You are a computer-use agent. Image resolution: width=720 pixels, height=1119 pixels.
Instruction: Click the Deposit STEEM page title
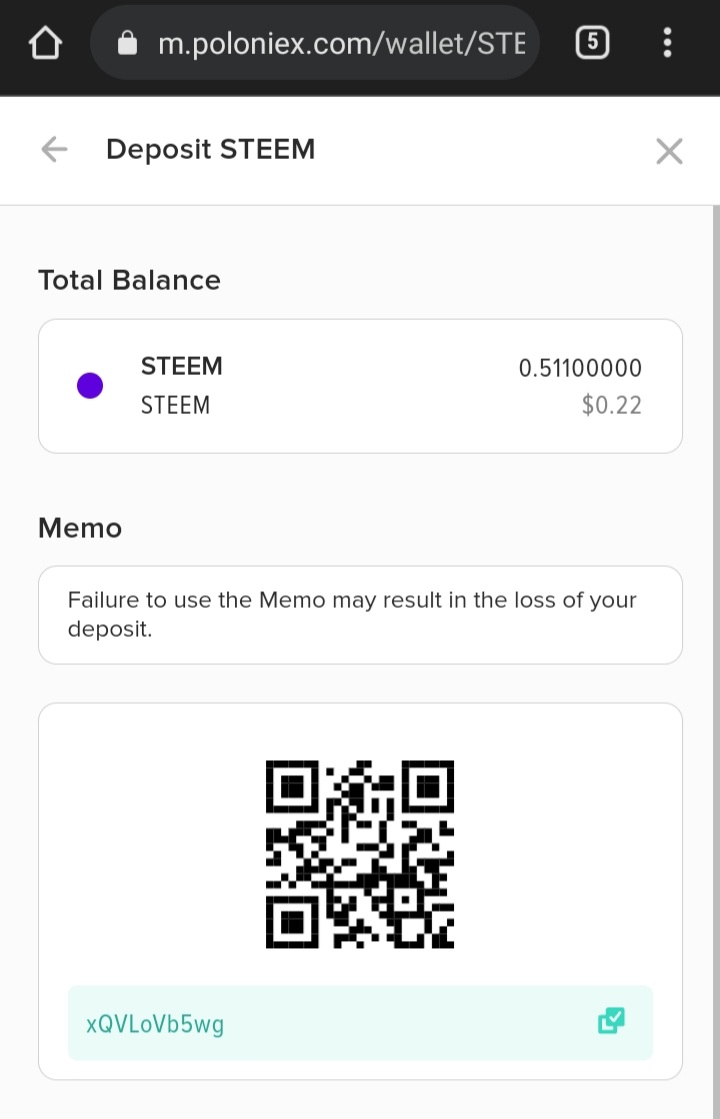coord(210,150)
